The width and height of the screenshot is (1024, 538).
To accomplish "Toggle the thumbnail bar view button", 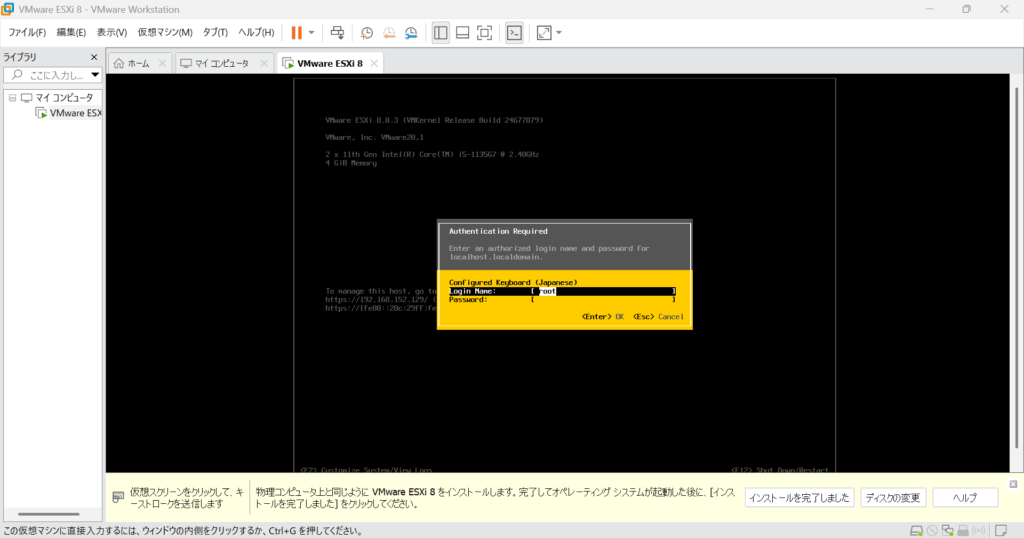I will (x=462, y=33).
